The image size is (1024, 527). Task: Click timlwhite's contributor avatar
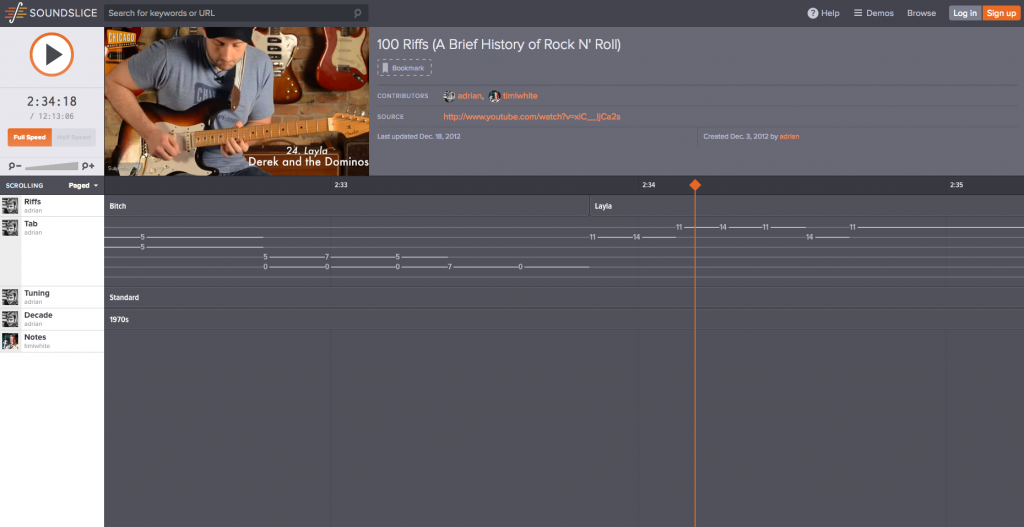pos(494,96)
